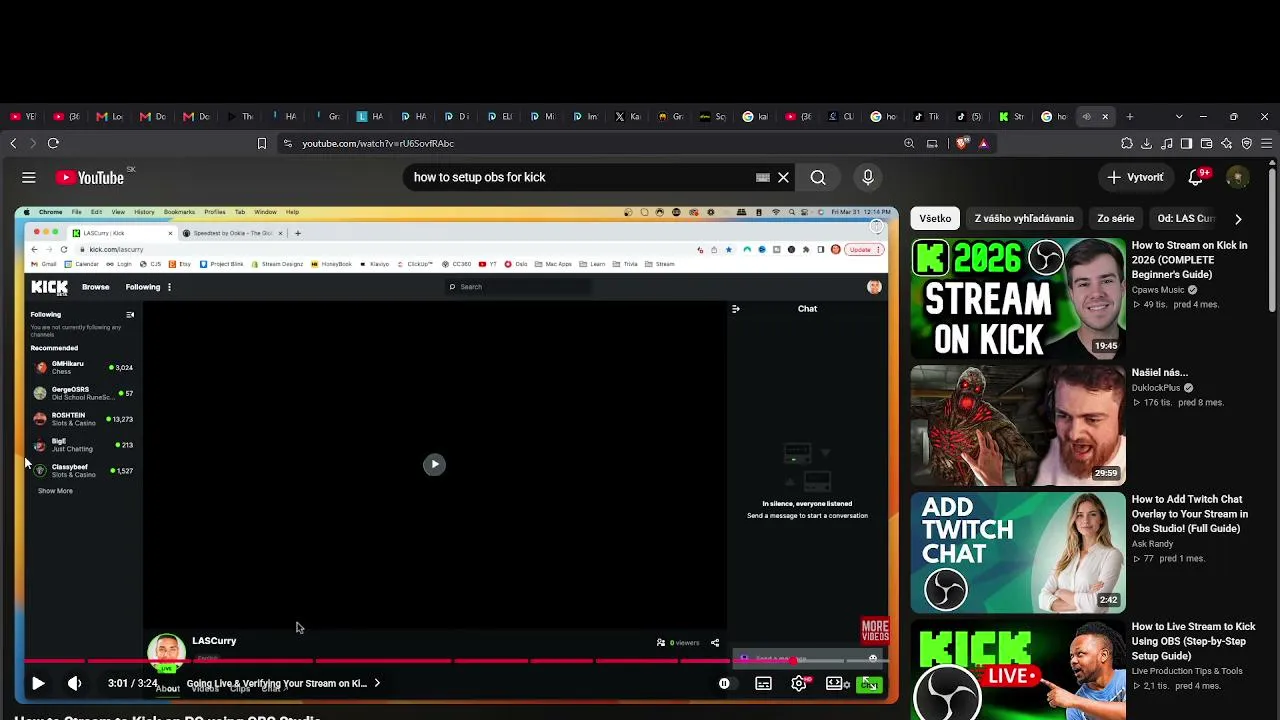Image resolution: width=1280 pixels, height=720 pixels.
Task: Select the Všetko filter chip
Action: point(936,219)
